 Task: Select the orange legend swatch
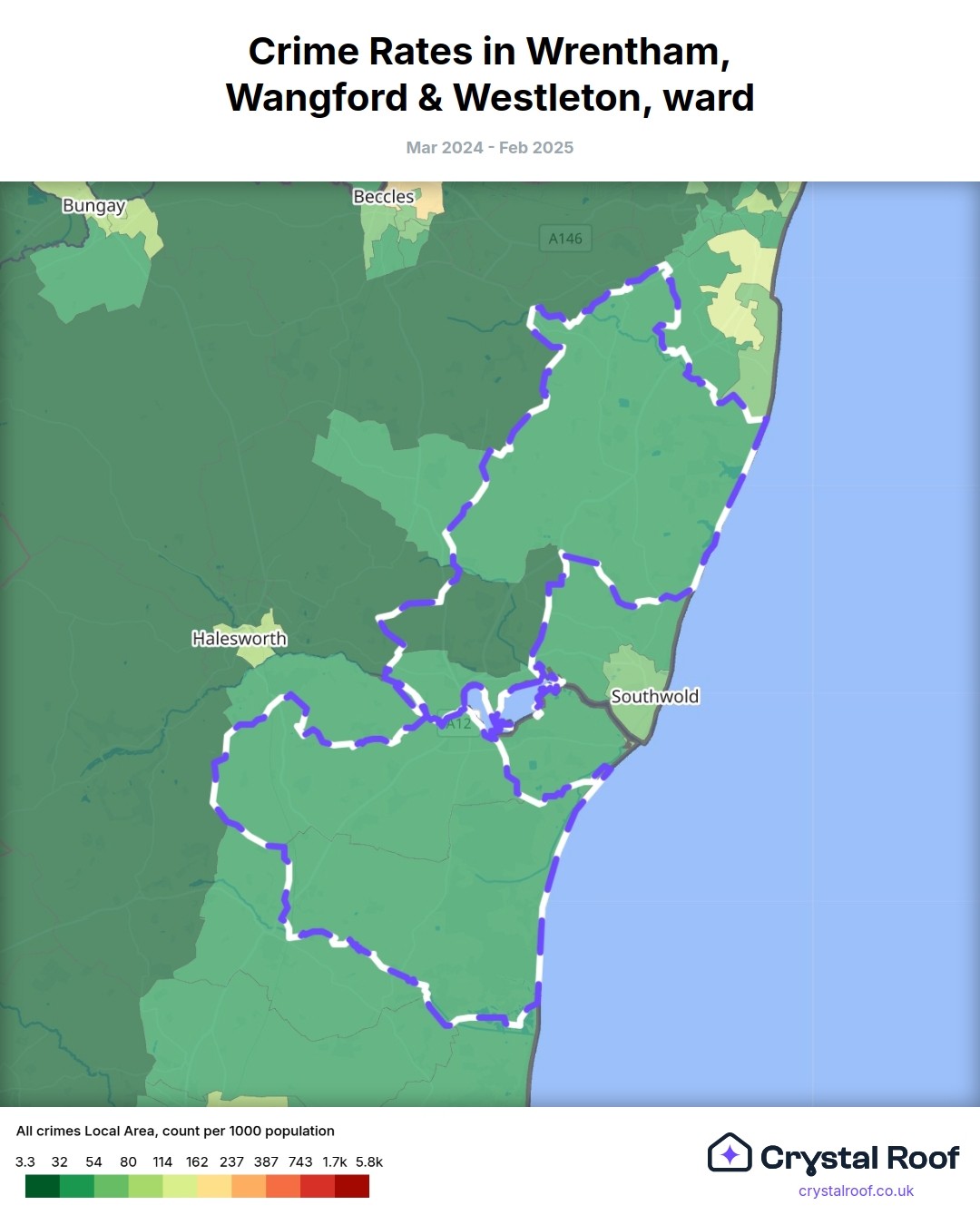pyautogui.click(x=249, y=1186)
